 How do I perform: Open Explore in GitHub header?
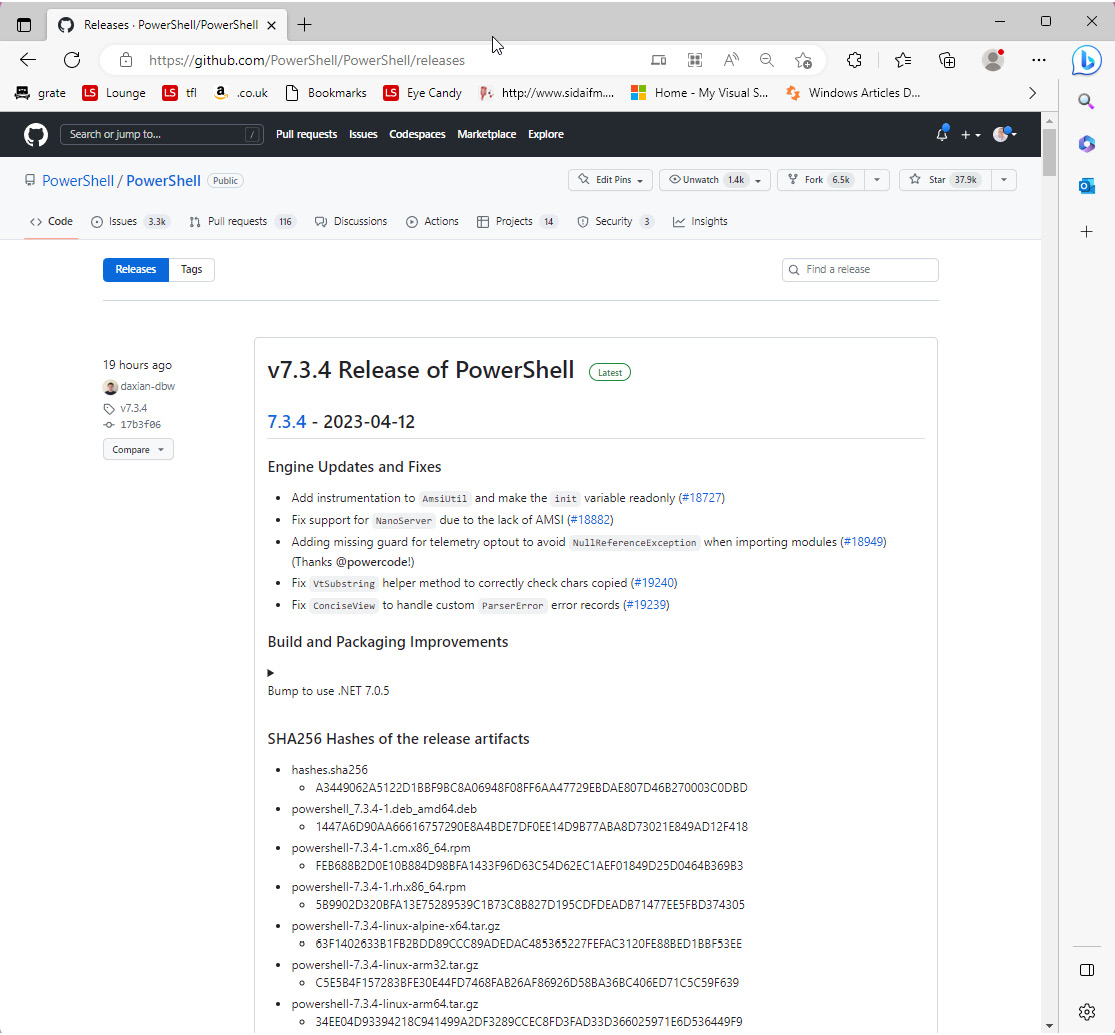(545, 134)
